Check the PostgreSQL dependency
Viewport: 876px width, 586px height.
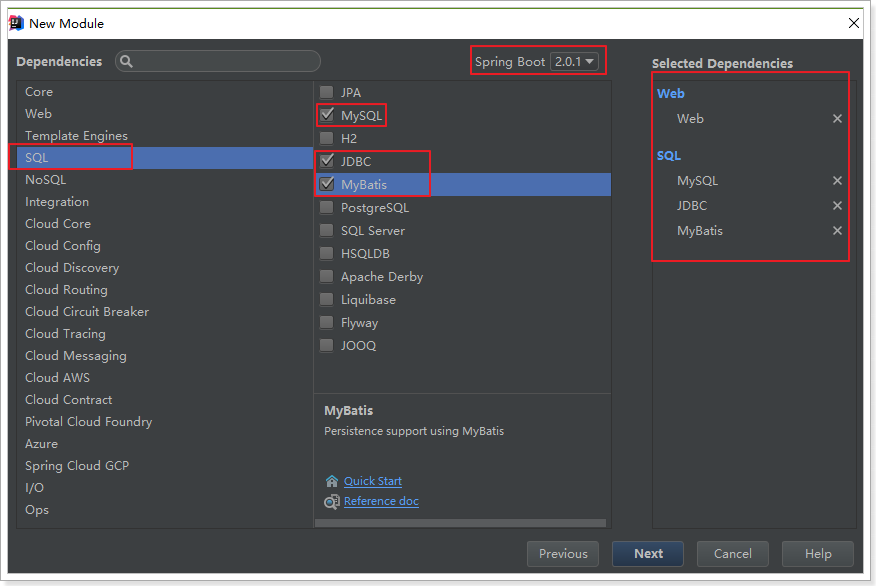click(x=327, y=207)
